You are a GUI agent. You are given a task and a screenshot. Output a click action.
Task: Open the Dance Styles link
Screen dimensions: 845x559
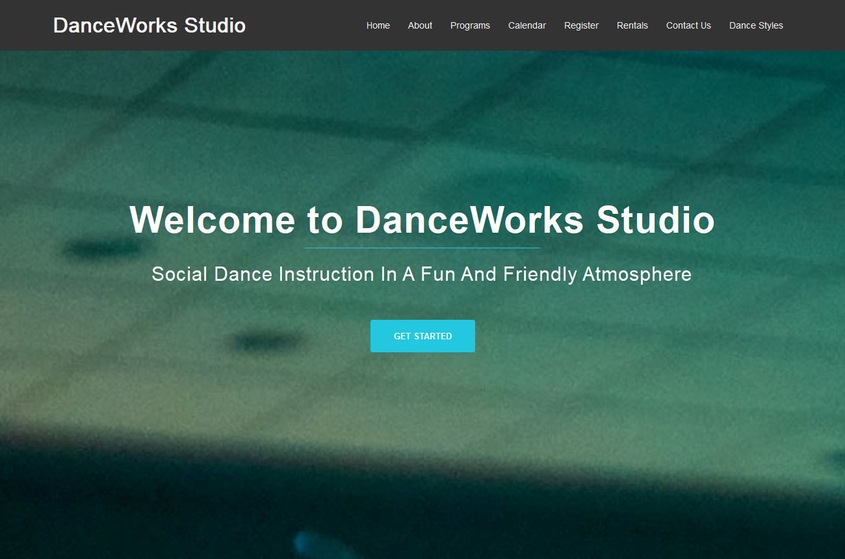(x=756, y=25)
